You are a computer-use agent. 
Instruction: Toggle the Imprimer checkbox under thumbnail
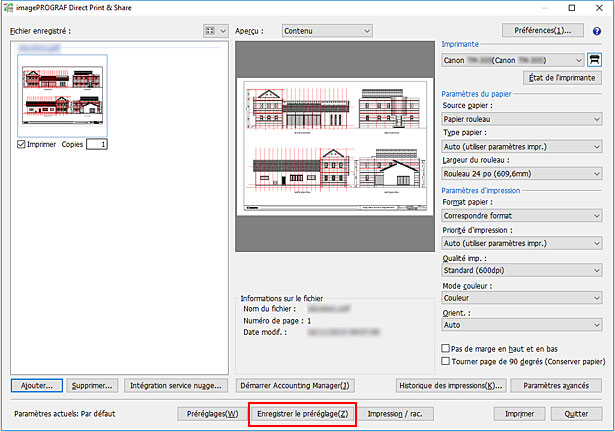point(22,144)
